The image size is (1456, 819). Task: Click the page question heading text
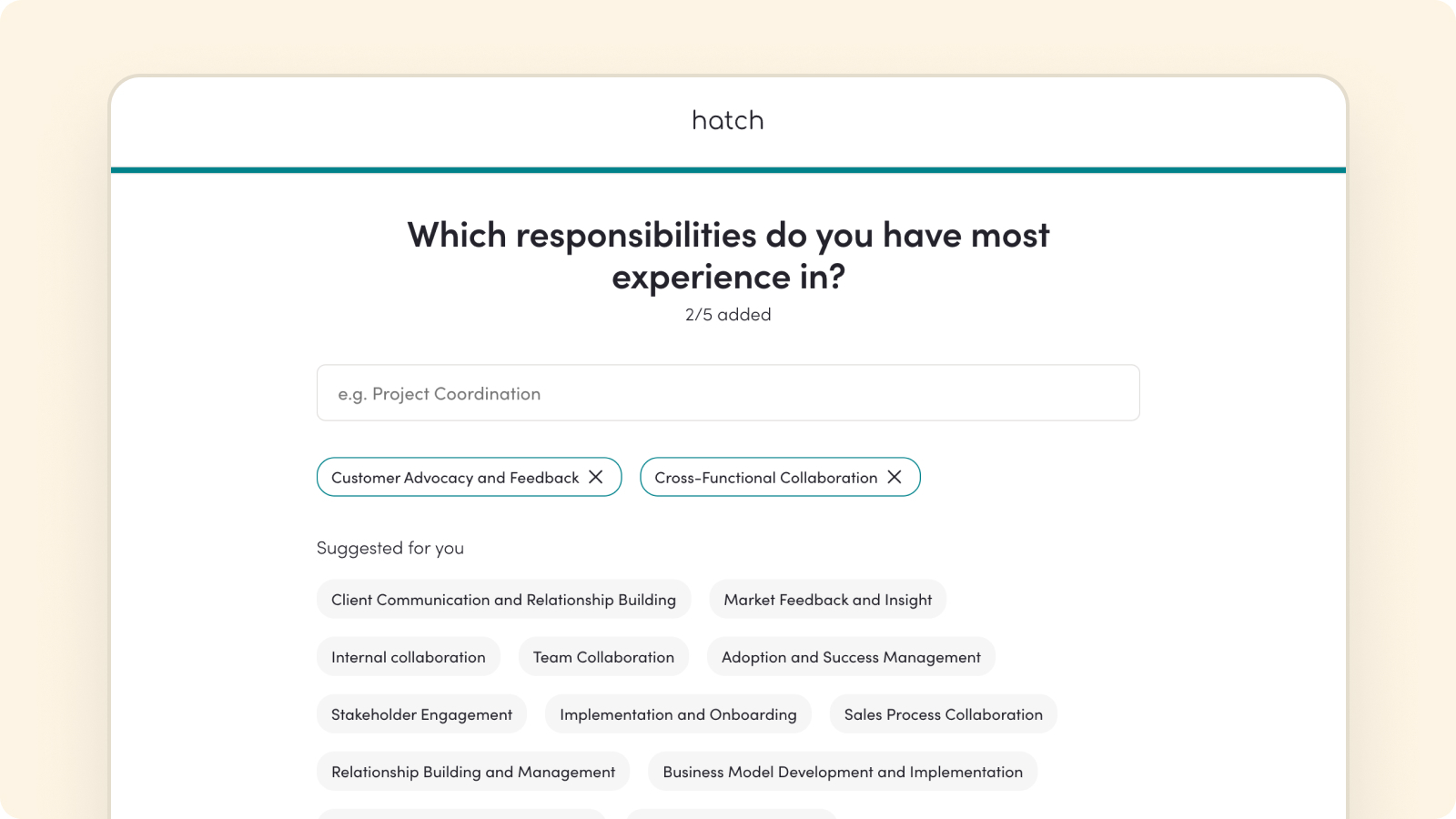coord(728,256)
